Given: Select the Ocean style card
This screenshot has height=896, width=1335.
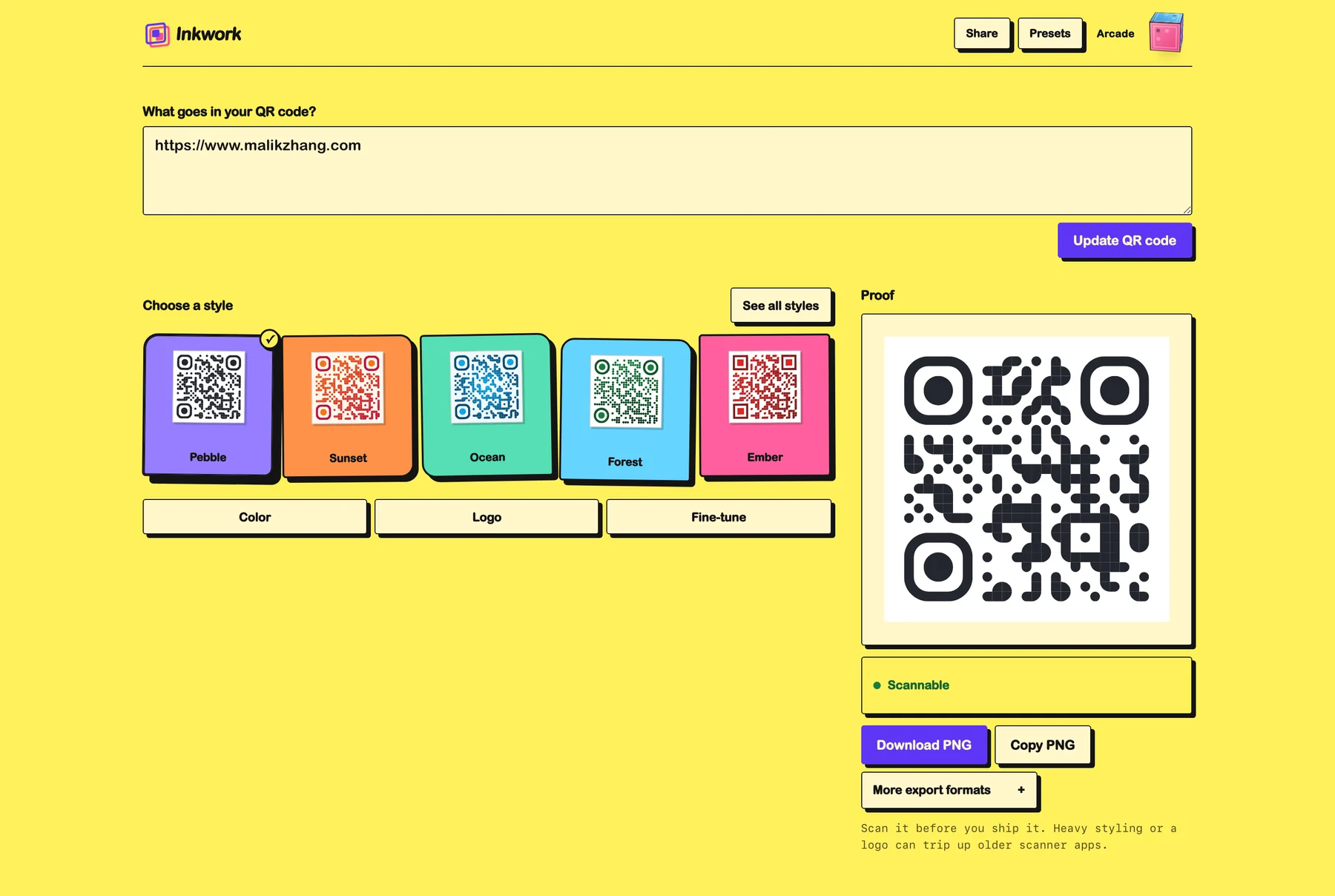Looking at the screenshot, I should 487,405.
